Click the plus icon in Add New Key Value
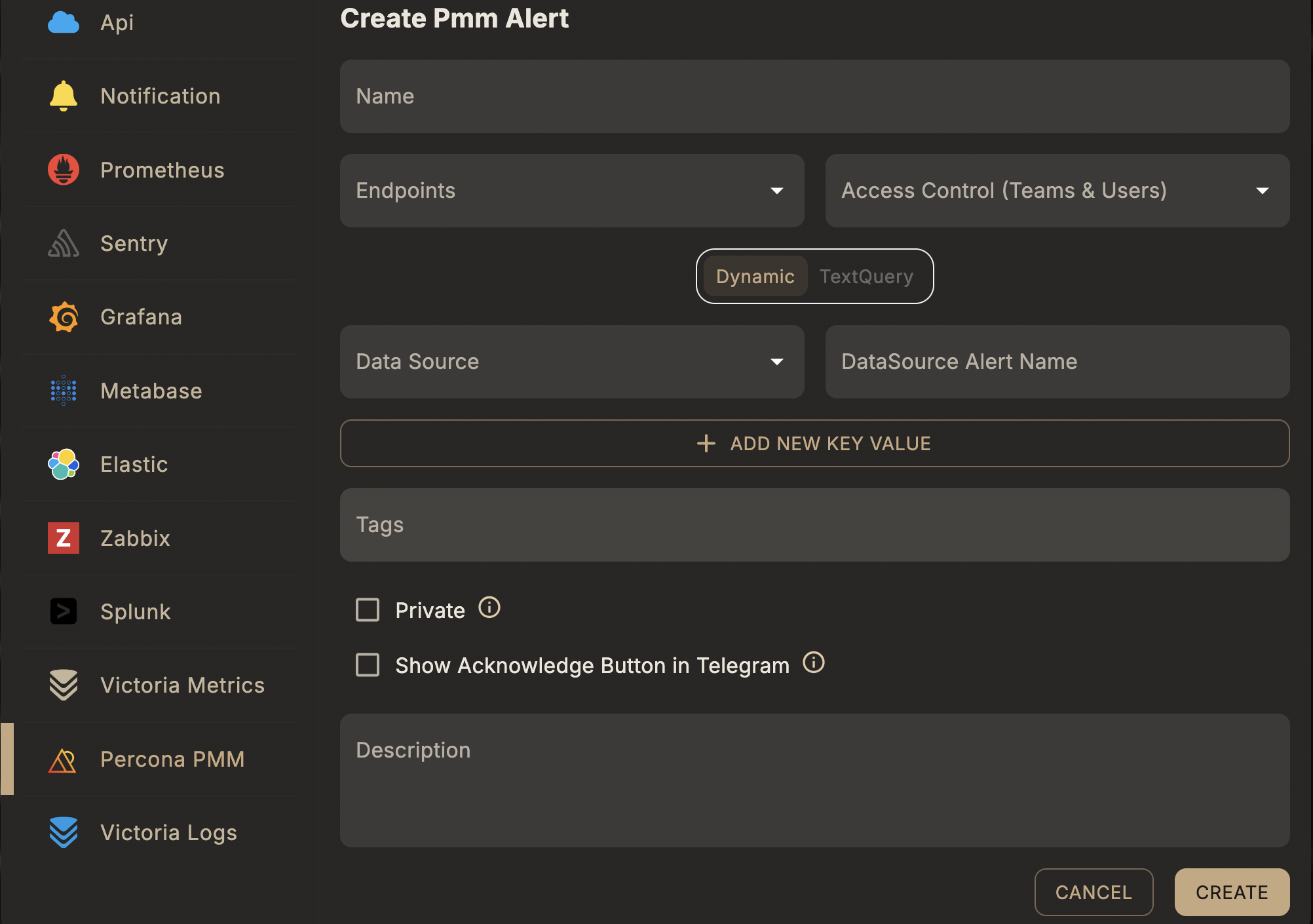The width and height of the screenshot is (1313, 924). pos(706,444)
